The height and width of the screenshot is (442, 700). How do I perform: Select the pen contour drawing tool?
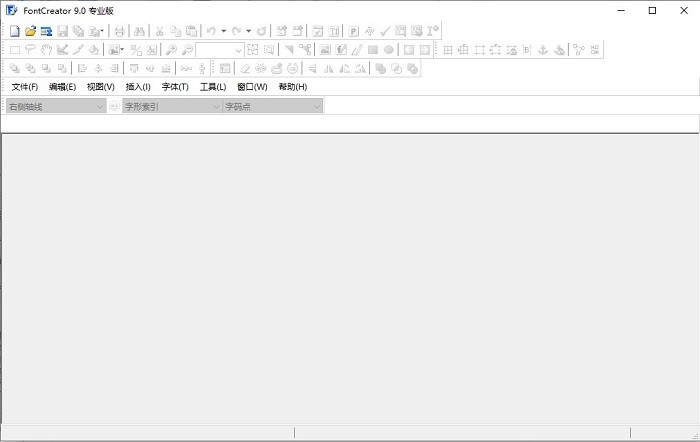(357, 50)
